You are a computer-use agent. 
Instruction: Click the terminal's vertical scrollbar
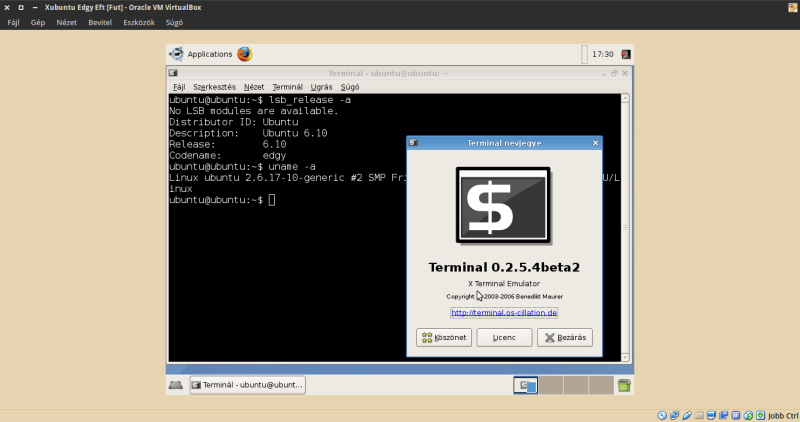point(624,230)
